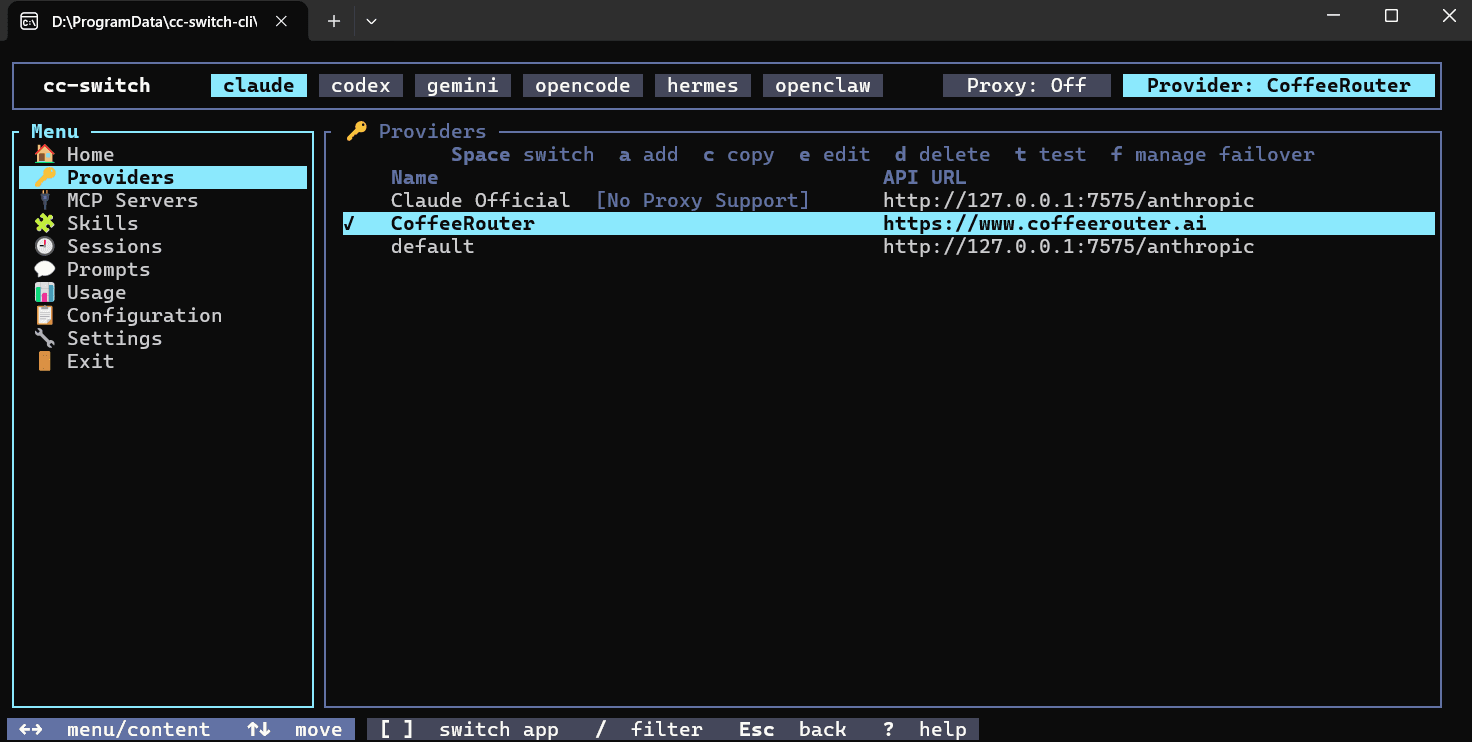Click the key icon in Providers panel title

coord(356,131)
